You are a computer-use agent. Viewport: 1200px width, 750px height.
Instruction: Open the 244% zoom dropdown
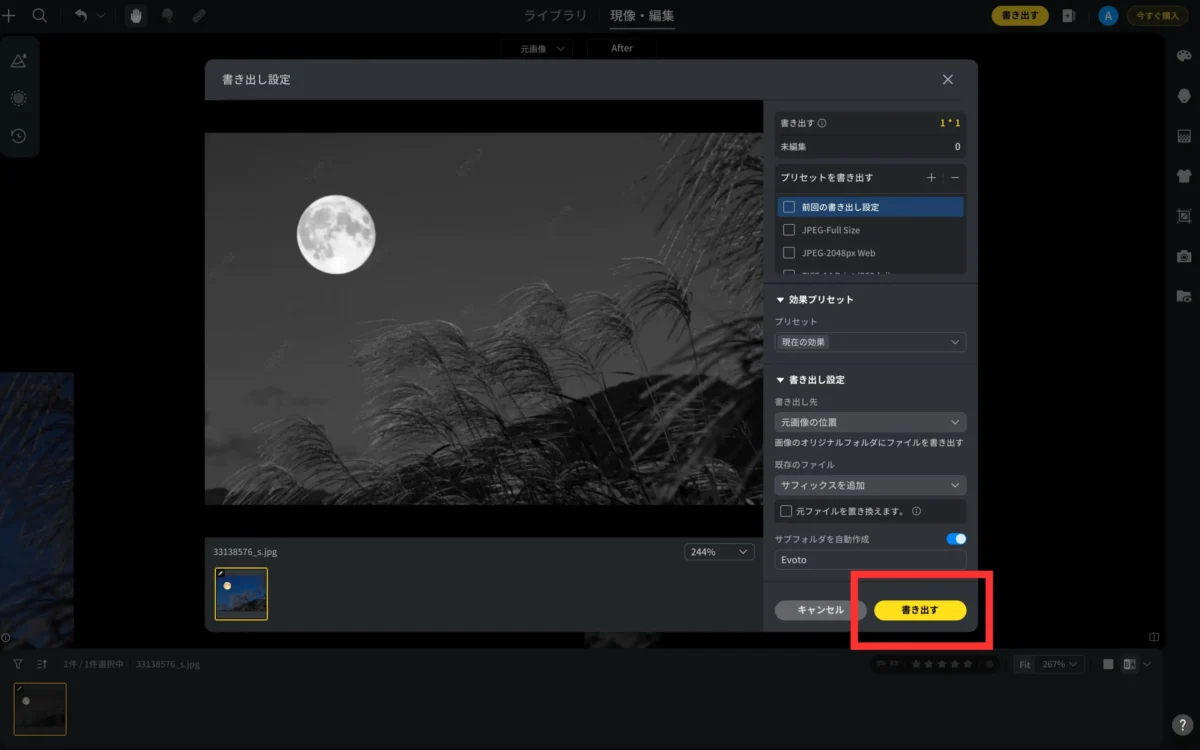[719, 552]
